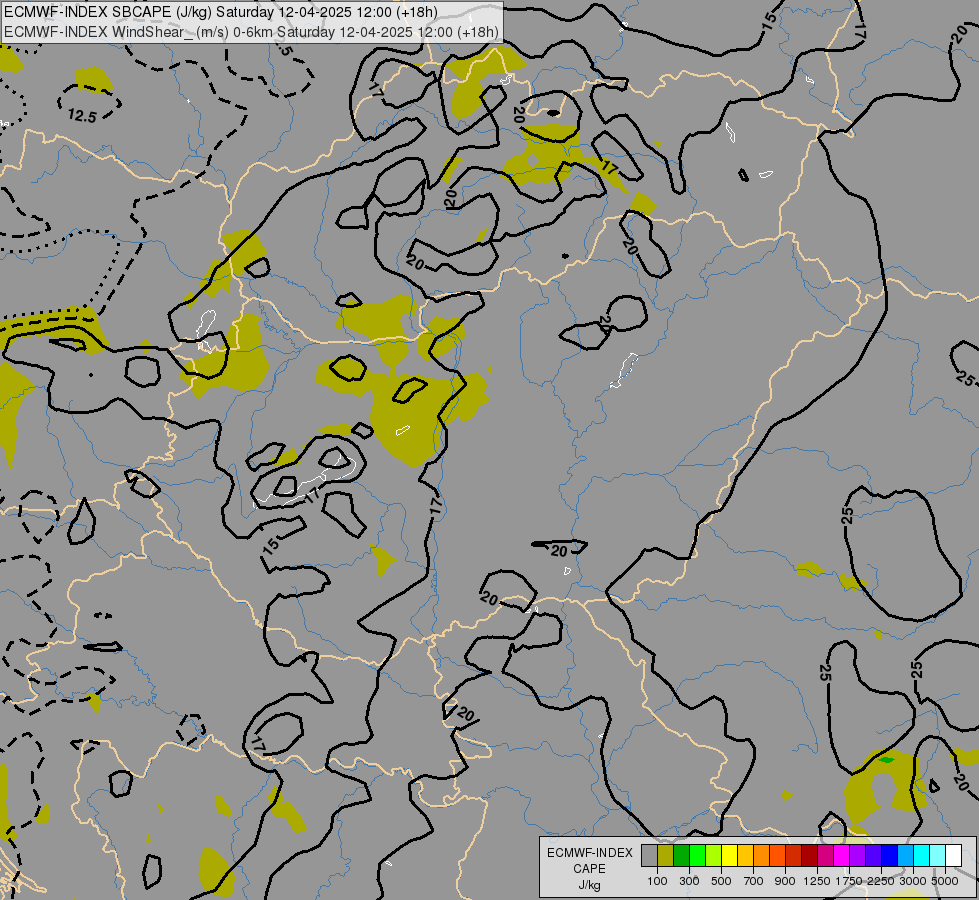Viewport: 979px width, 900px height.
Task: Click the '2250' legend scale value
Action: tap(881, 881)
